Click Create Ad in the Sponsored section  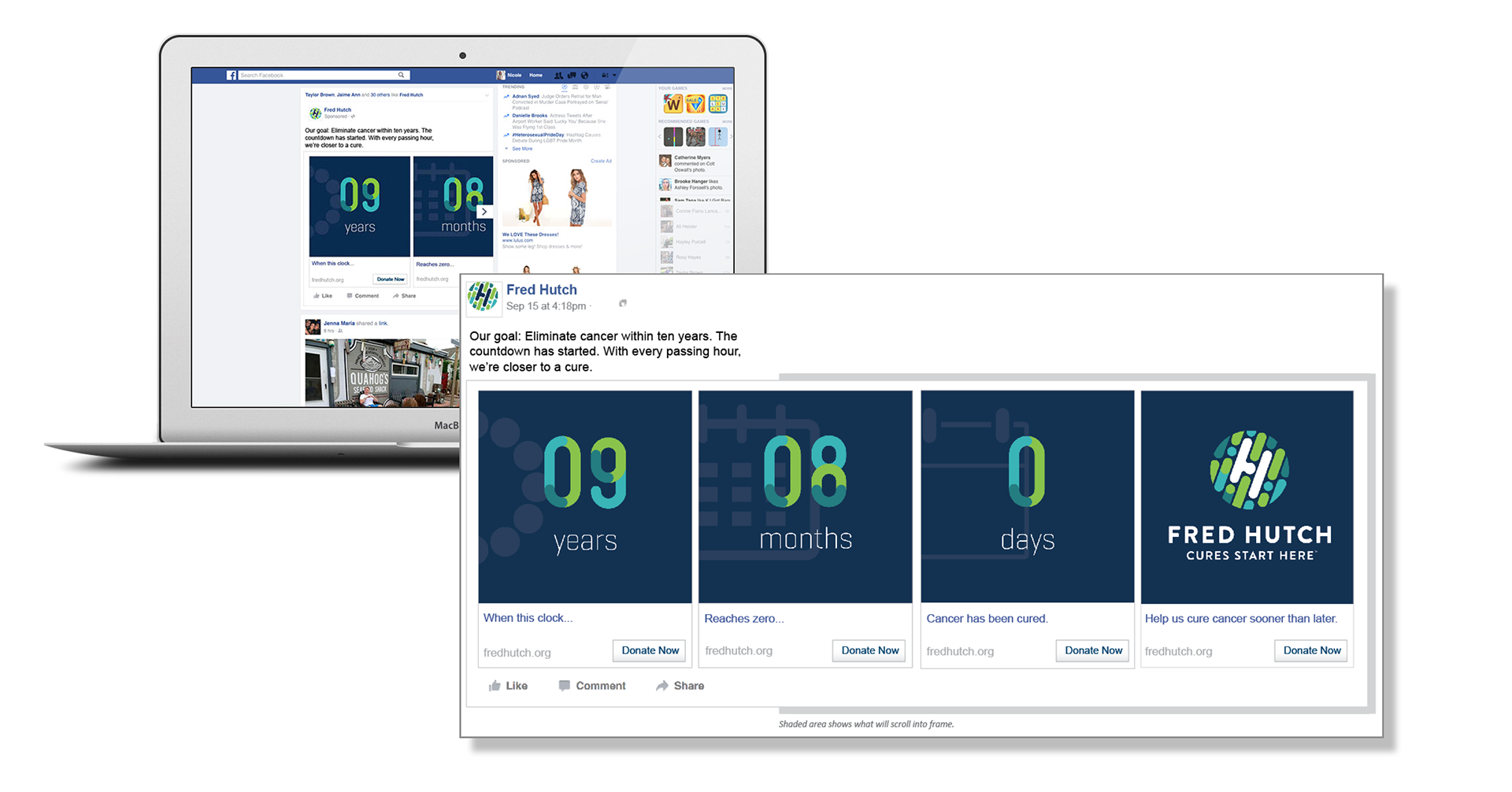tap(601, 161)
